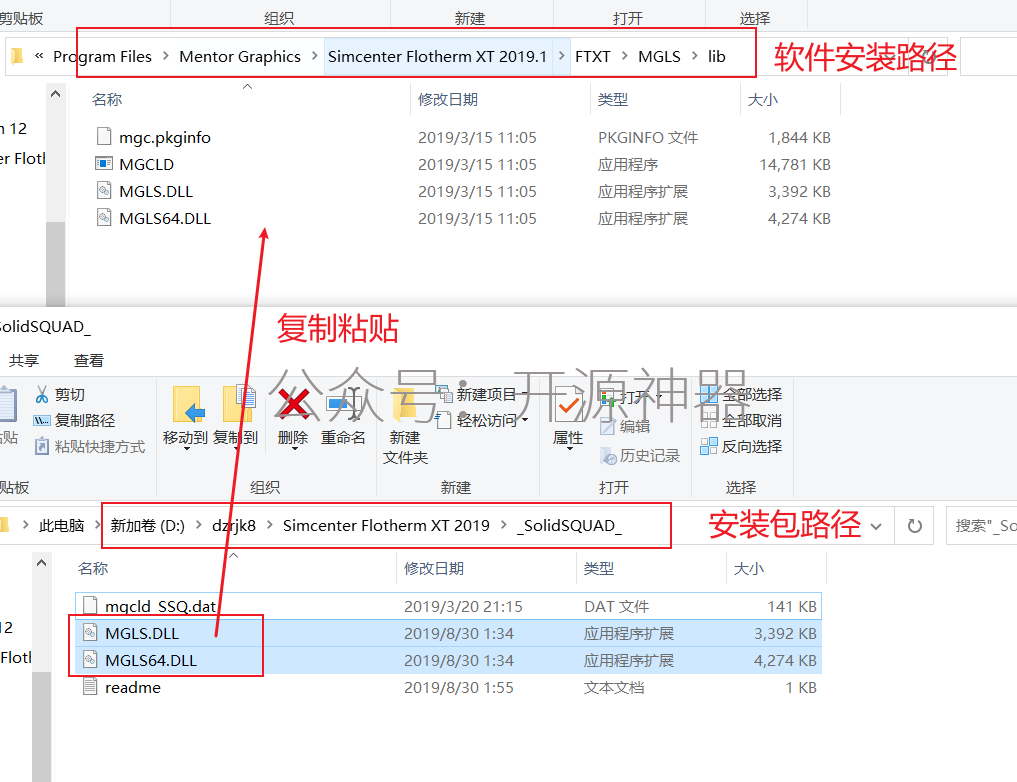Sort _SolidSQUAD_ window by 修改日期 column
The width and height of the screenshot is (1017, 782).
point(433,569)
